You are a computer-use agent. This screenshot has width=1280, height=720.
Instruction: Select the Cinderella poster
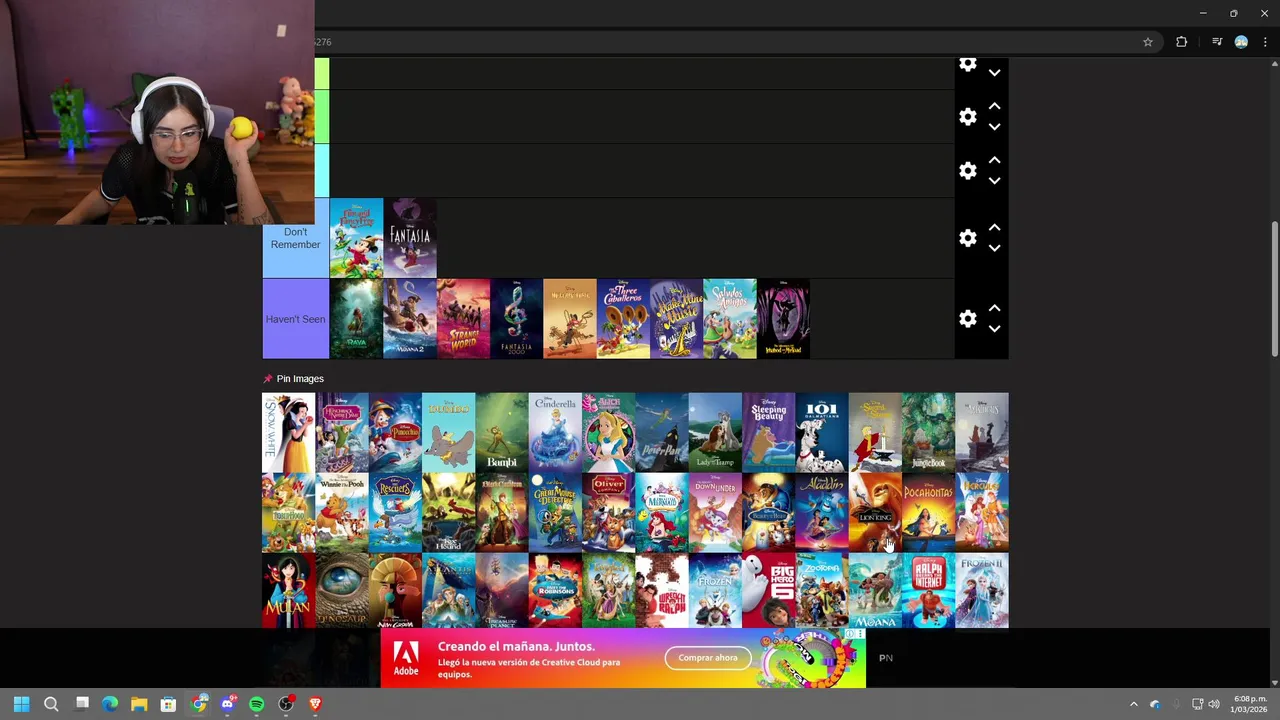pyautogui.click(x=555, y=432)
